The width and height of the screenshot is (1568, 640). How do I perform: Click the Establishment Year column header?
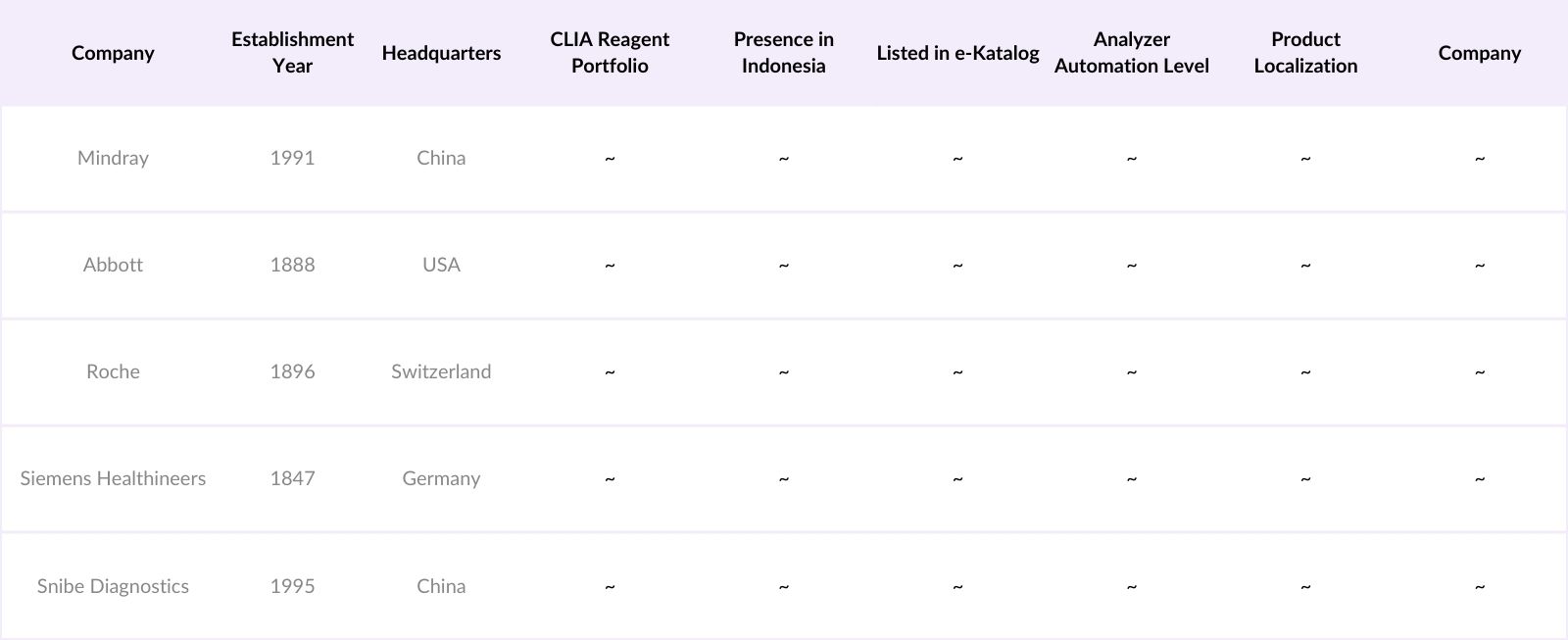[x=292, y=53]
